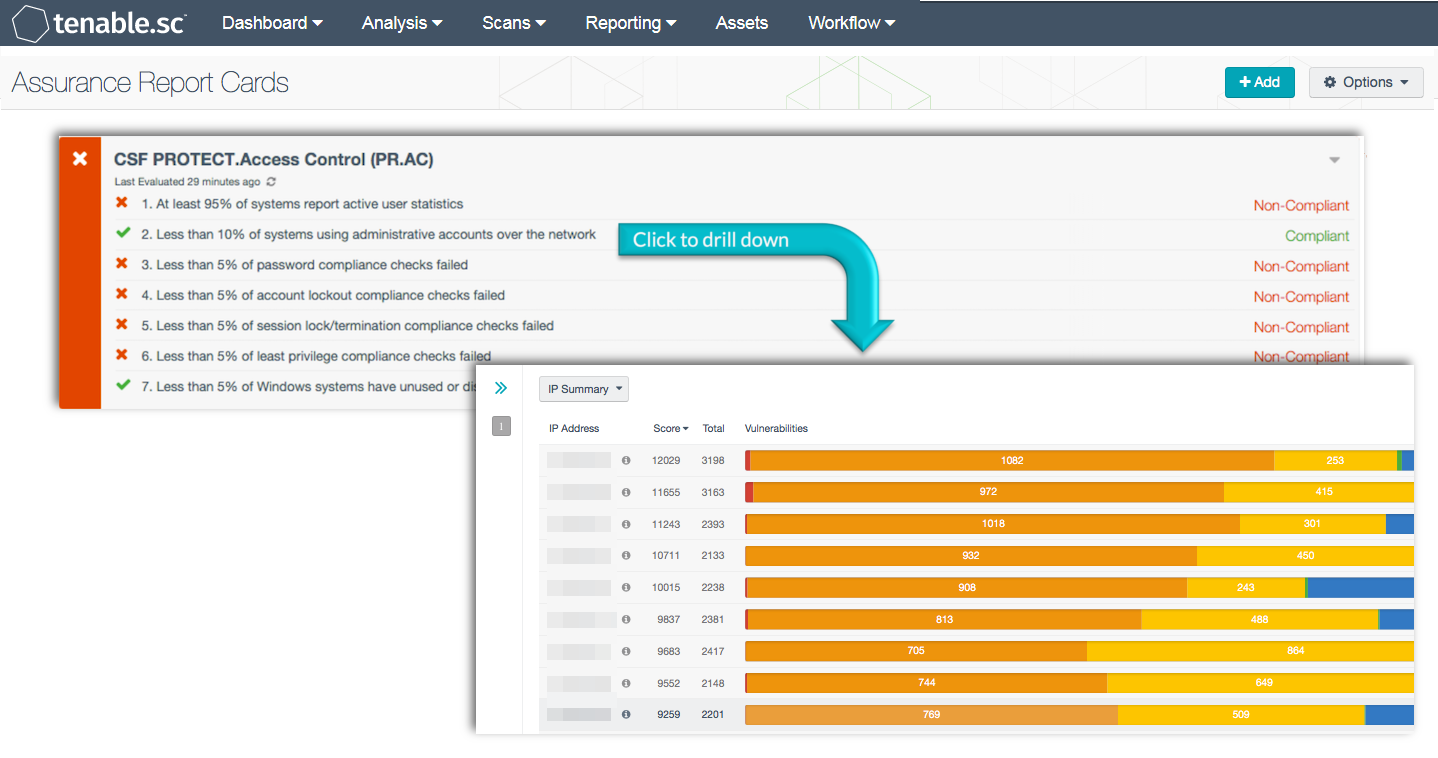Open the Dashboard menu
1438x758 pixels.
point(272,23)
